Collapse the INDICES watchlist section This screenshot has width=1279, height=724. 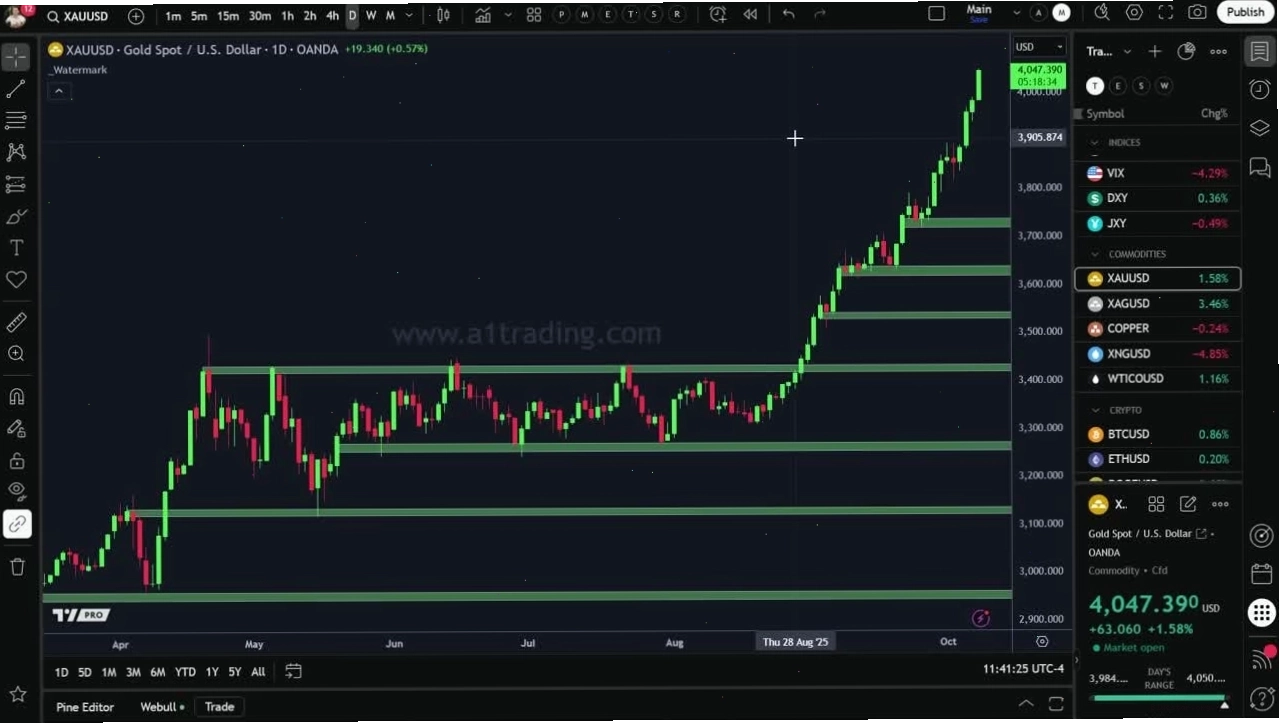click(x=1094, y=143)
